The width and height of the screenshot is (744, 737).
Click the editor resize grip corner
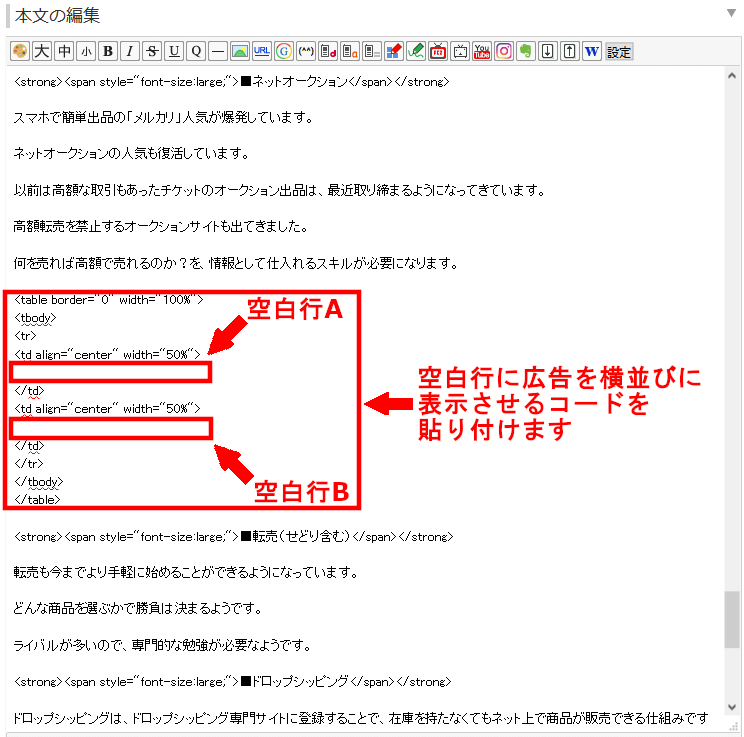732,727
